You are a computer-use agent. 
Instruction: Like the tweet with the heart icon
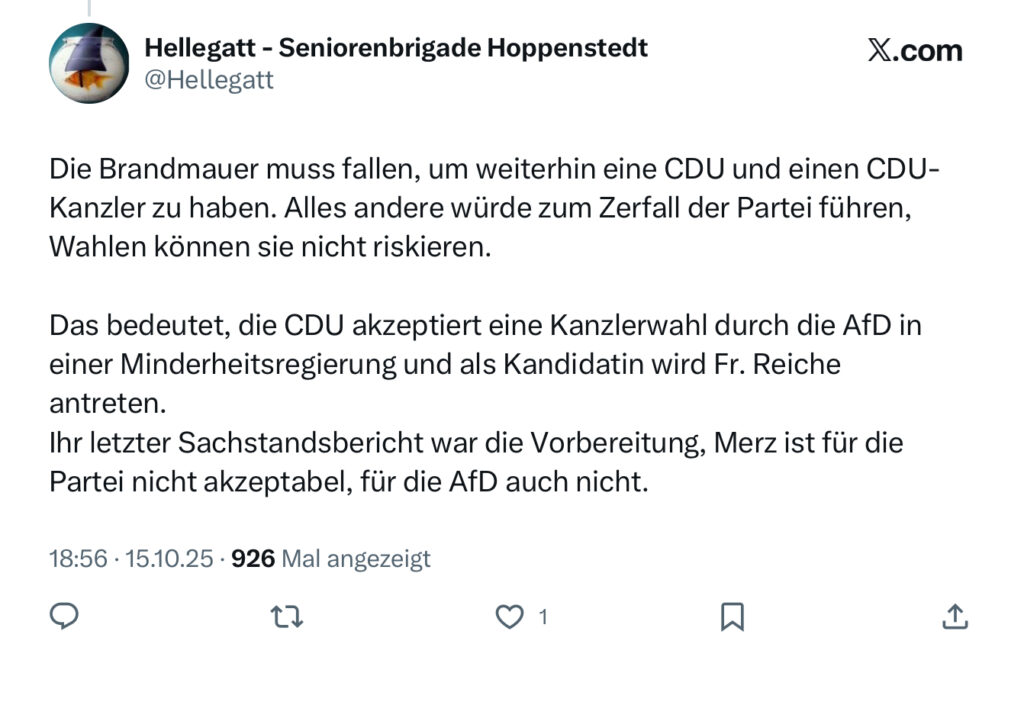pyautogui.click(x=510, y=617)
